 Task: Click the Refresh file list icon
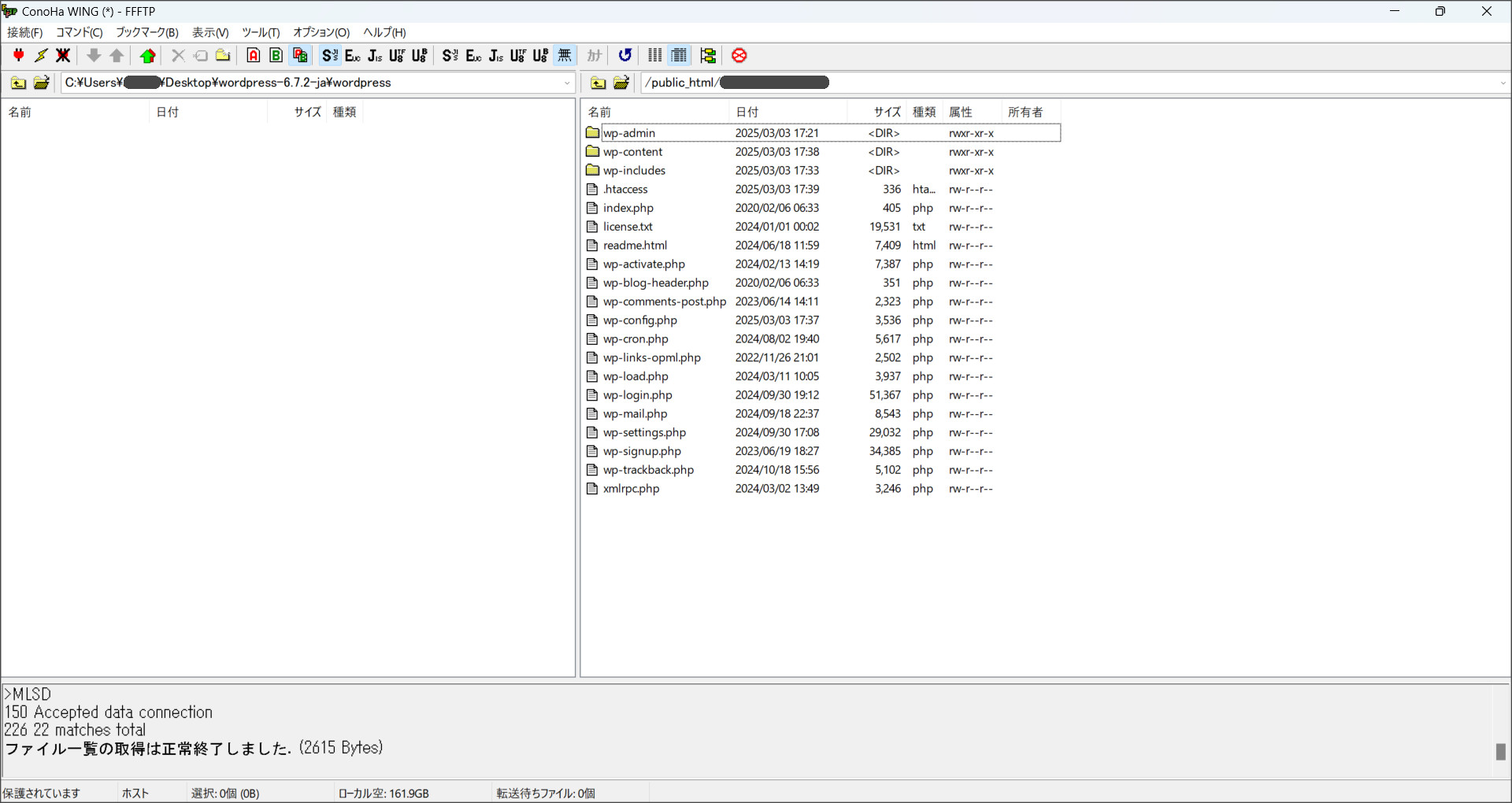625,55
